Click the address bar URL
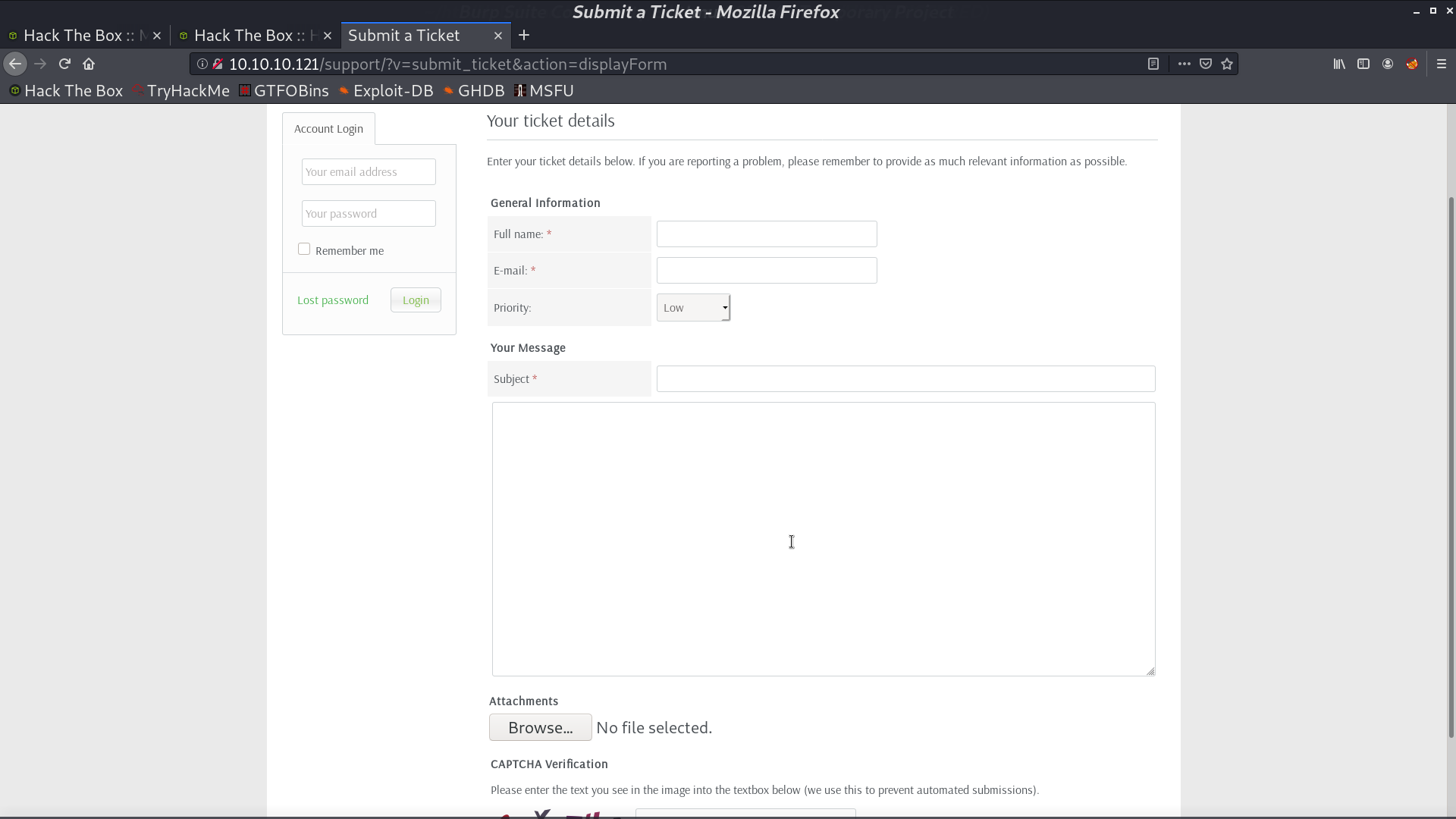The height and width of the screenshot is (819, 1456). click(x=447, y=64)
